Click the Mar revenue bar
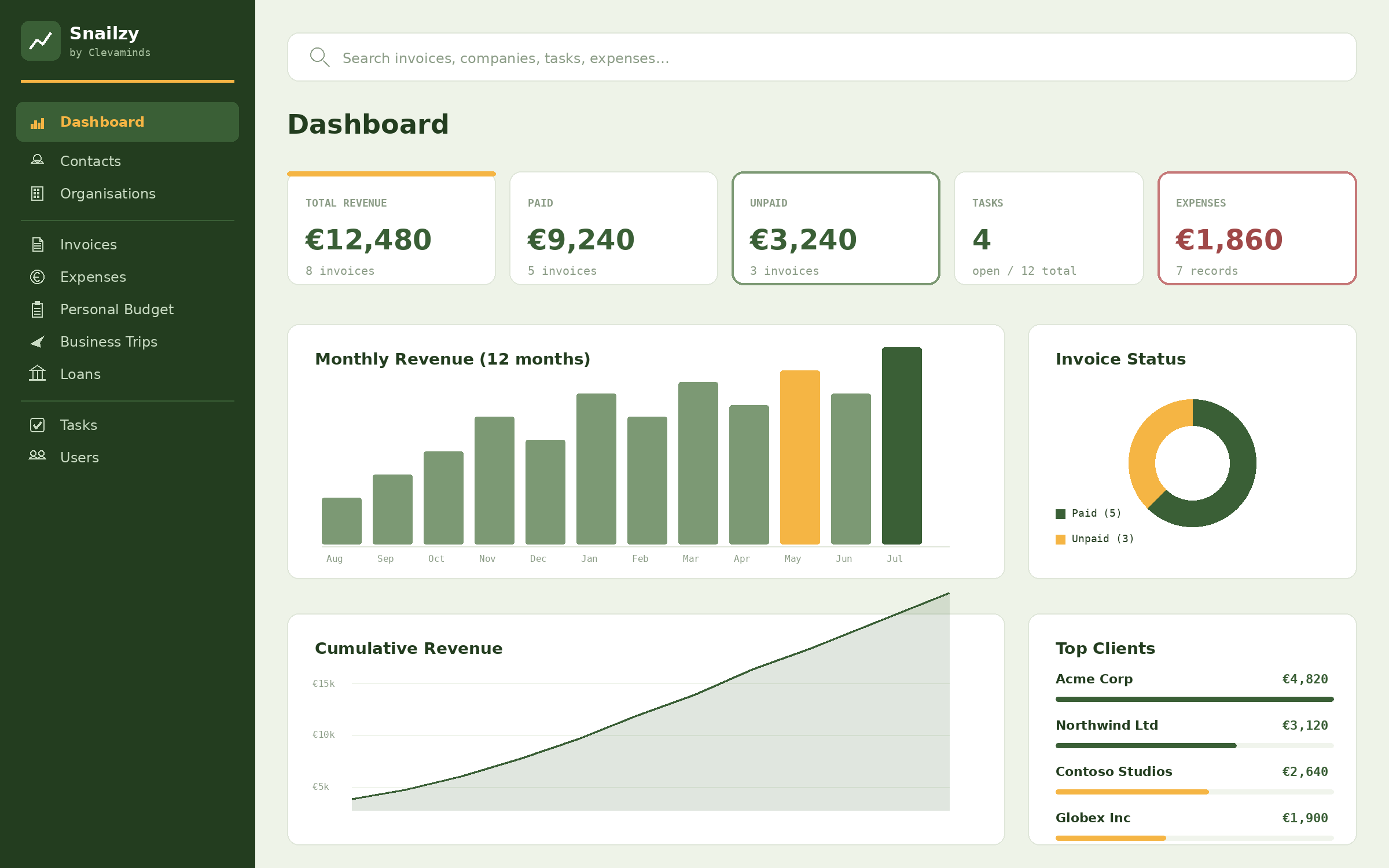1389x868 pixels. click(x=698, y=463)
